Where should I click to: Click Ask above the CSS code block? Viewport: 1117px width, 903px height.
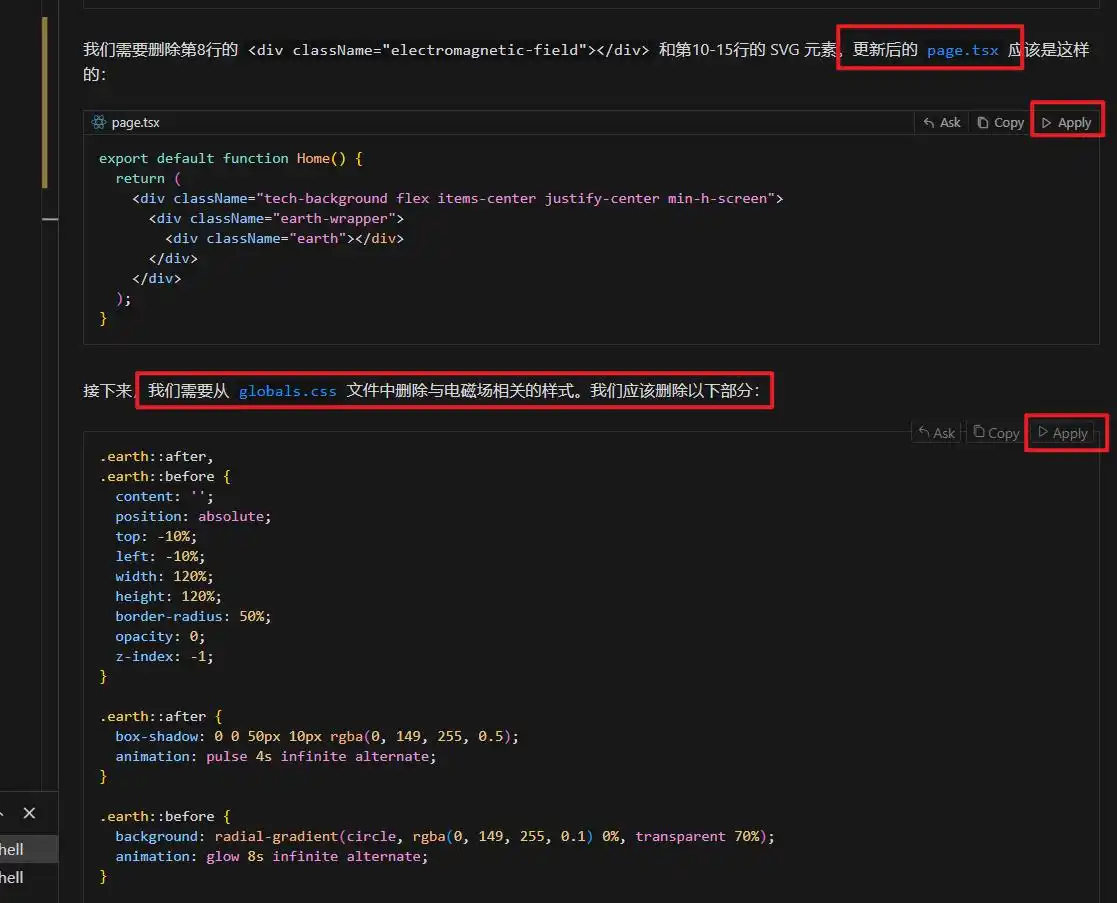tap(936, 433)
